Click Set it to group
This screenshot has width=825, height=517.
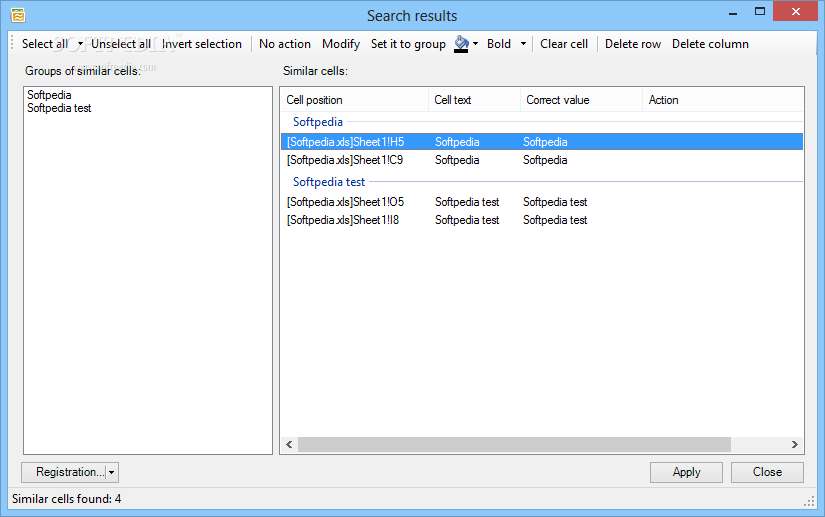(408, 44)
